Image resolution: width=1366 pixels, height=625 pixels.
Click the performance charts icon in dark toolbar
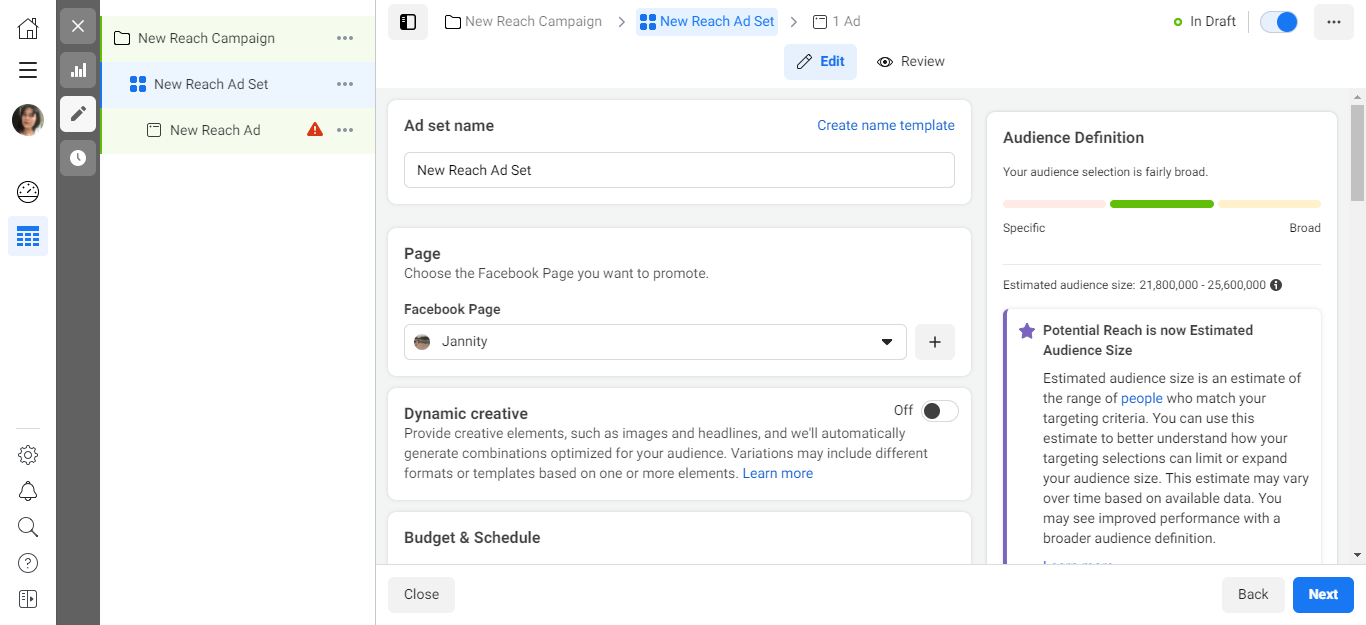pyautogui.click(x=77, y=70)
